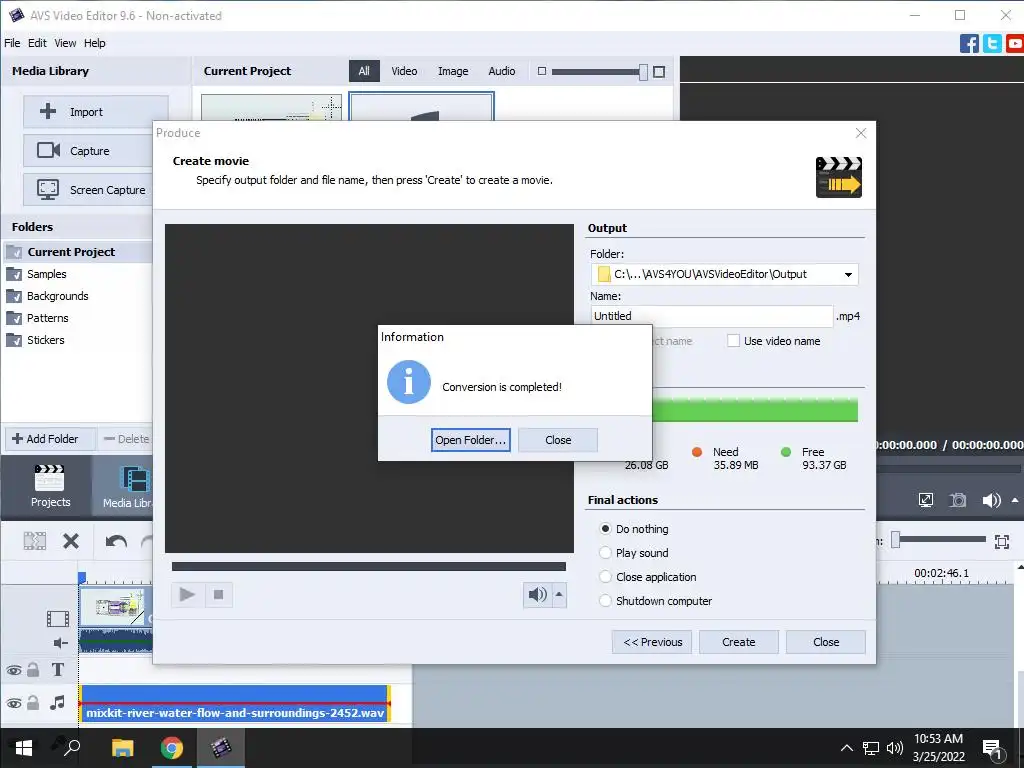Click the video track filmstrip icon
The image size is (1024, 768).
coord(57,618)
